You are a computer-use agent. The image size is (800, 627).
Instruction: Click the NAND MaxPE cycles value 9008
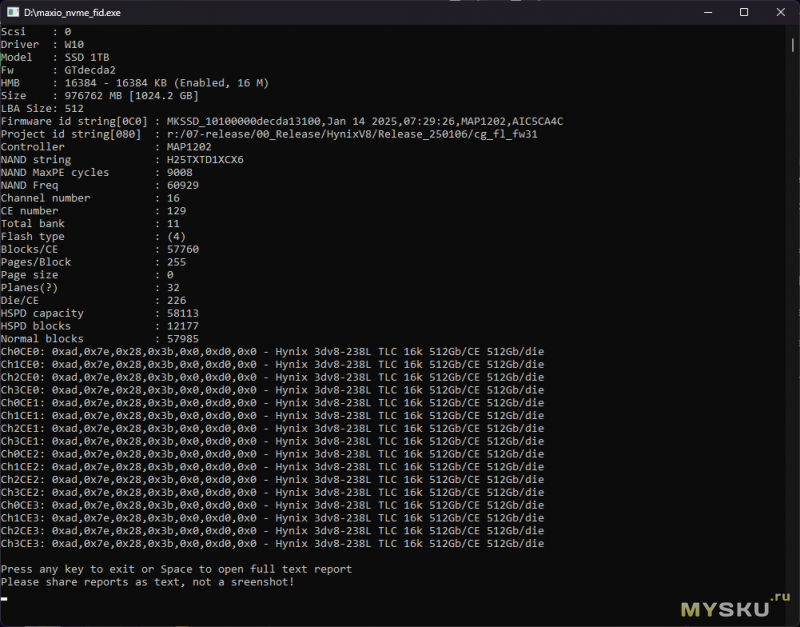pyautogui.click(x=180, y=172)
